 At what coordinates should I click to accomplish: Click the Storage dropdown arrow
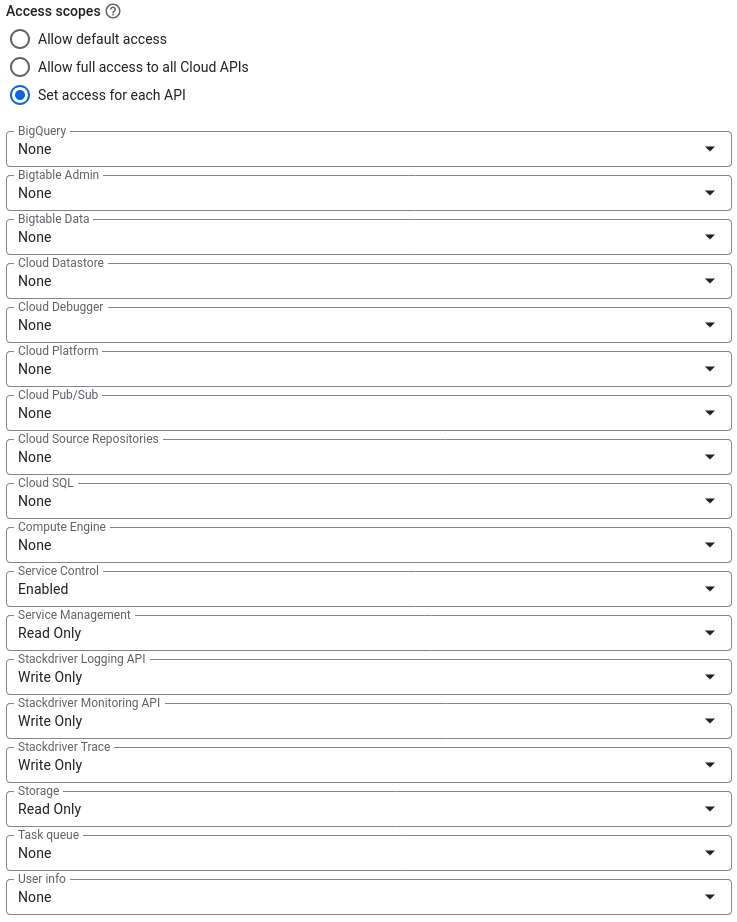click(x=710, y=809)
